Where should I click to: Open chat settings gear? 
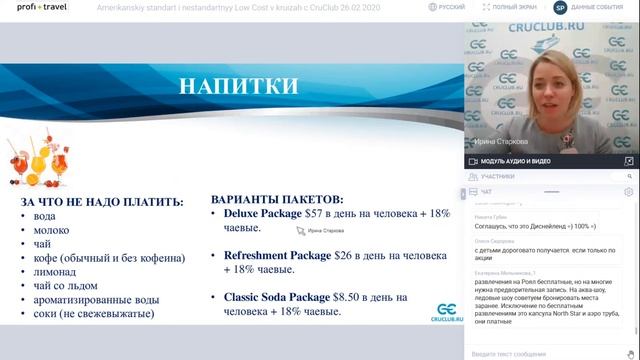tap(629, 192)
